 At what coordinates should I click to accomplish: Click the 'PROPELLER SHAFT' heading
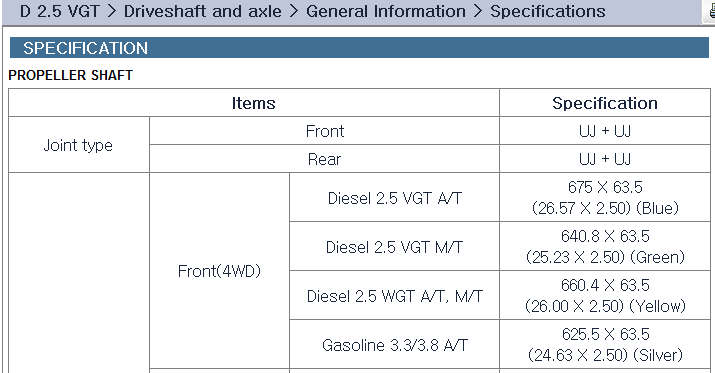point(71,75)
